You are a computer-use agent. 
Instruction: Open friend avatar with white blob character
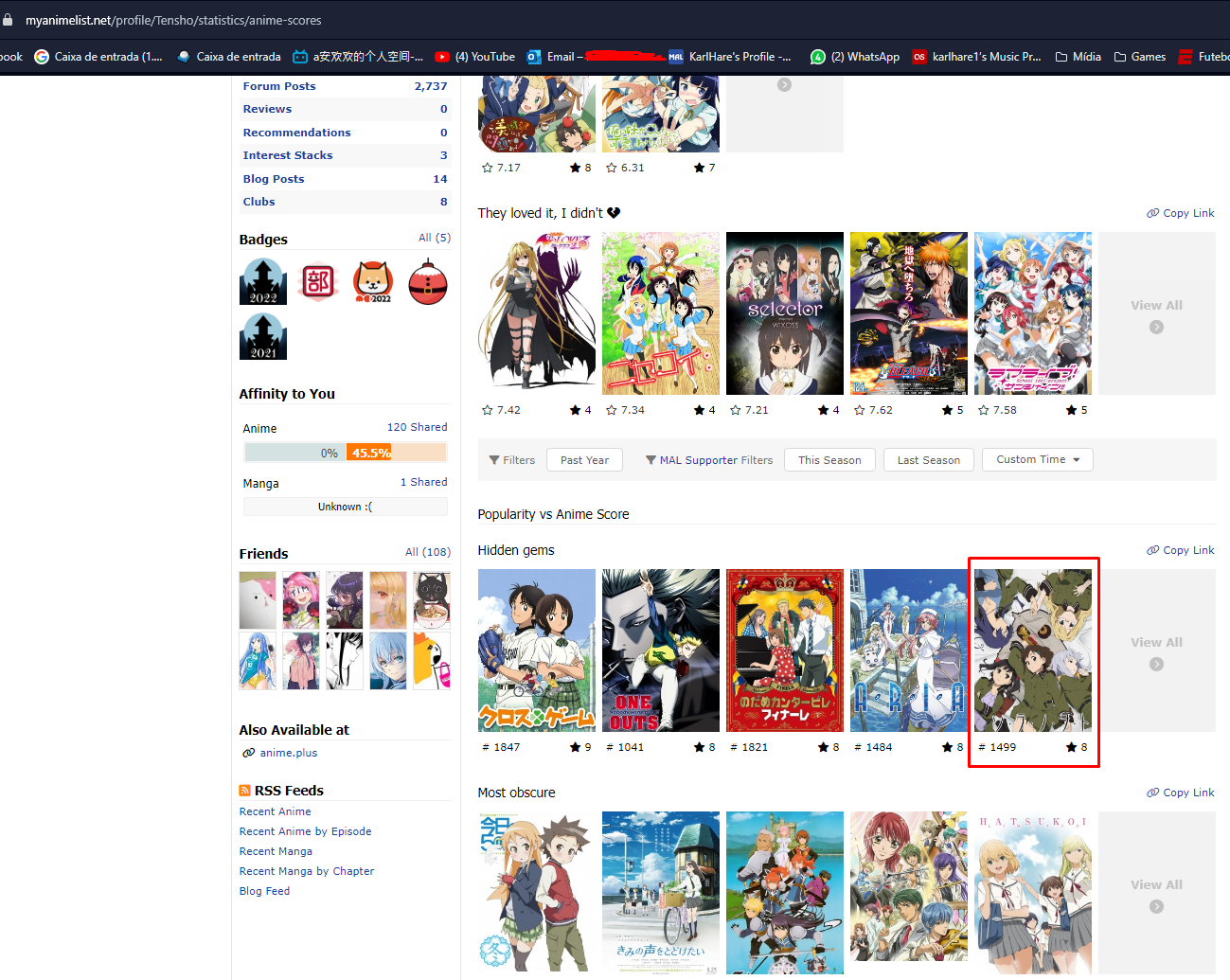pos(258,600)
